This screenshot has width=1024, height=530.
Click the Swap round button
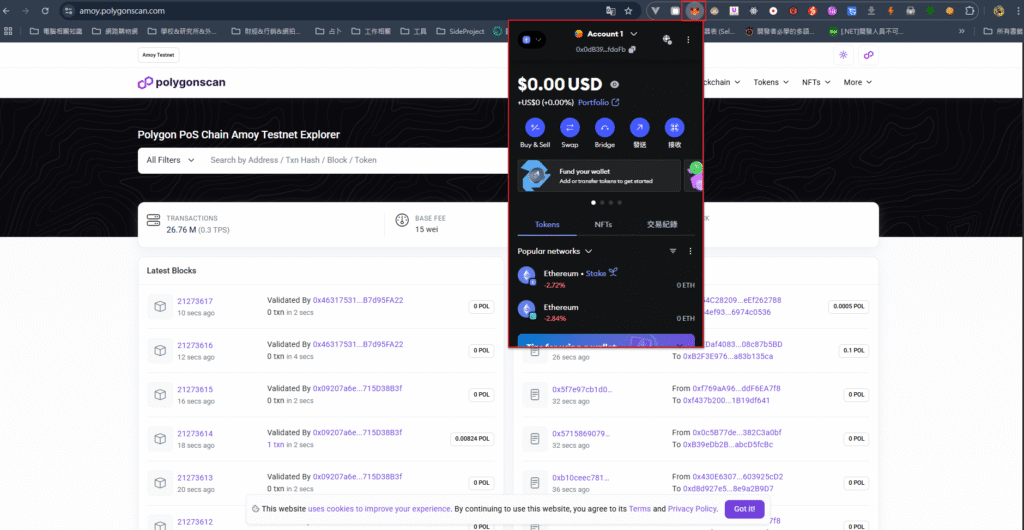(x=569, y=127)
